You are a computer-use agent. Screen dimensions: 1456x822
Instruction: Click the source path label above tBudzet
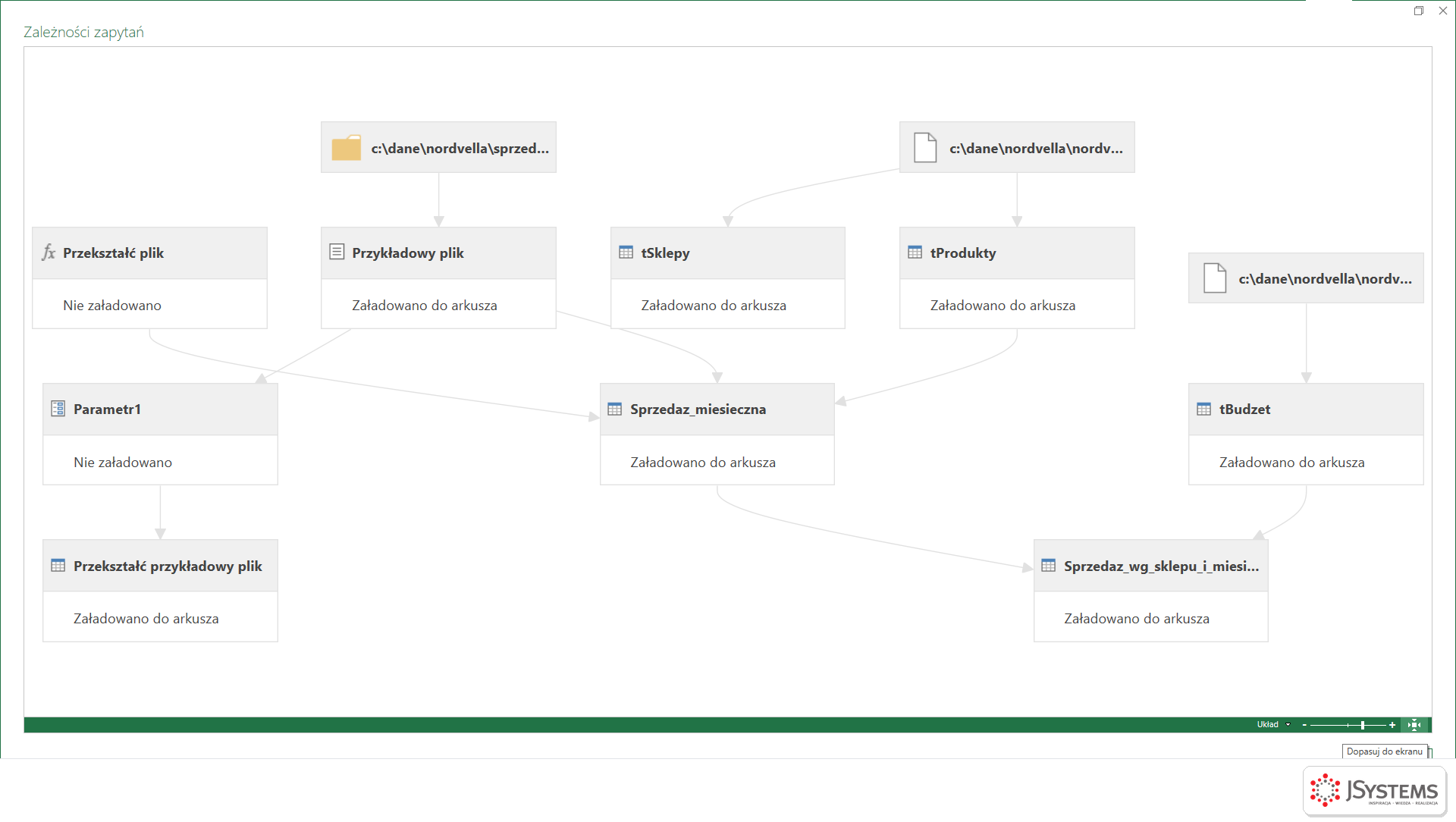click(1326, 279)
